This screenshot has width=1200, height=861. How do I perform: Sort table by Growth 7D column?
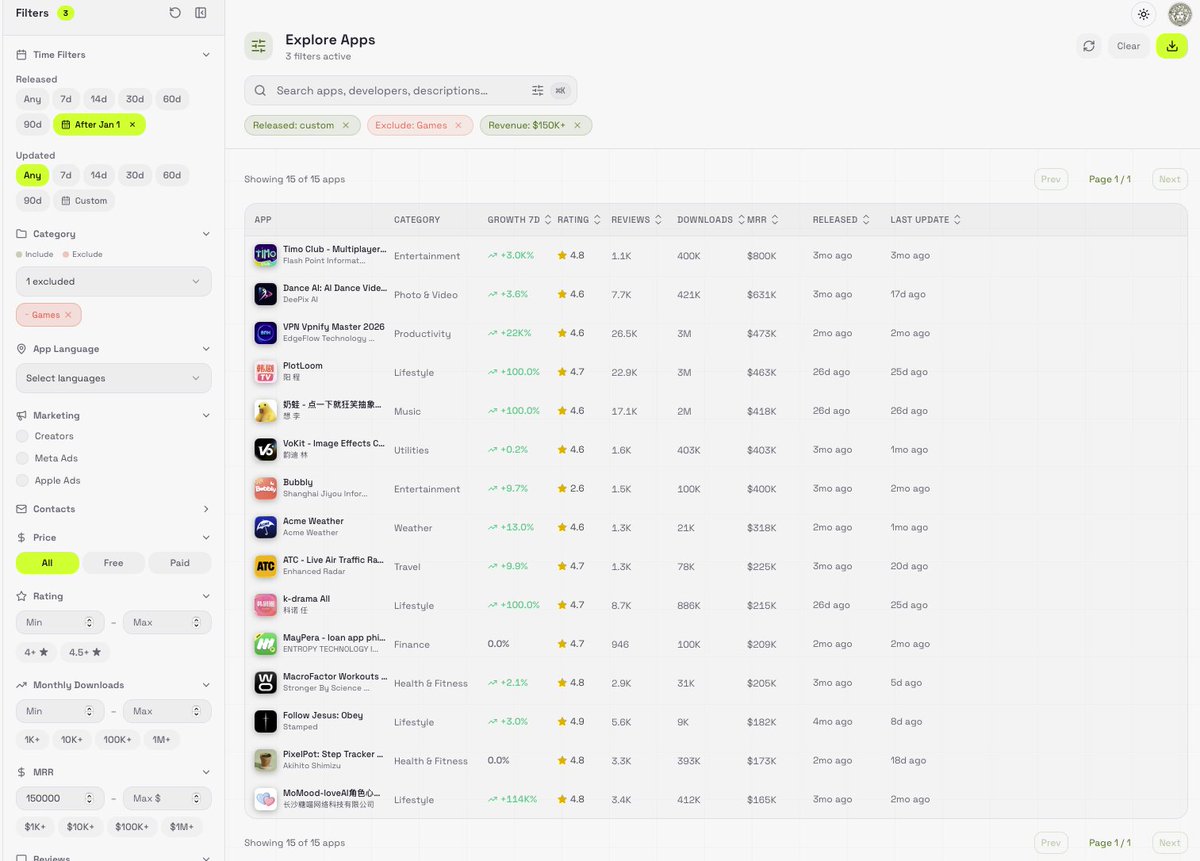(519, 220)
